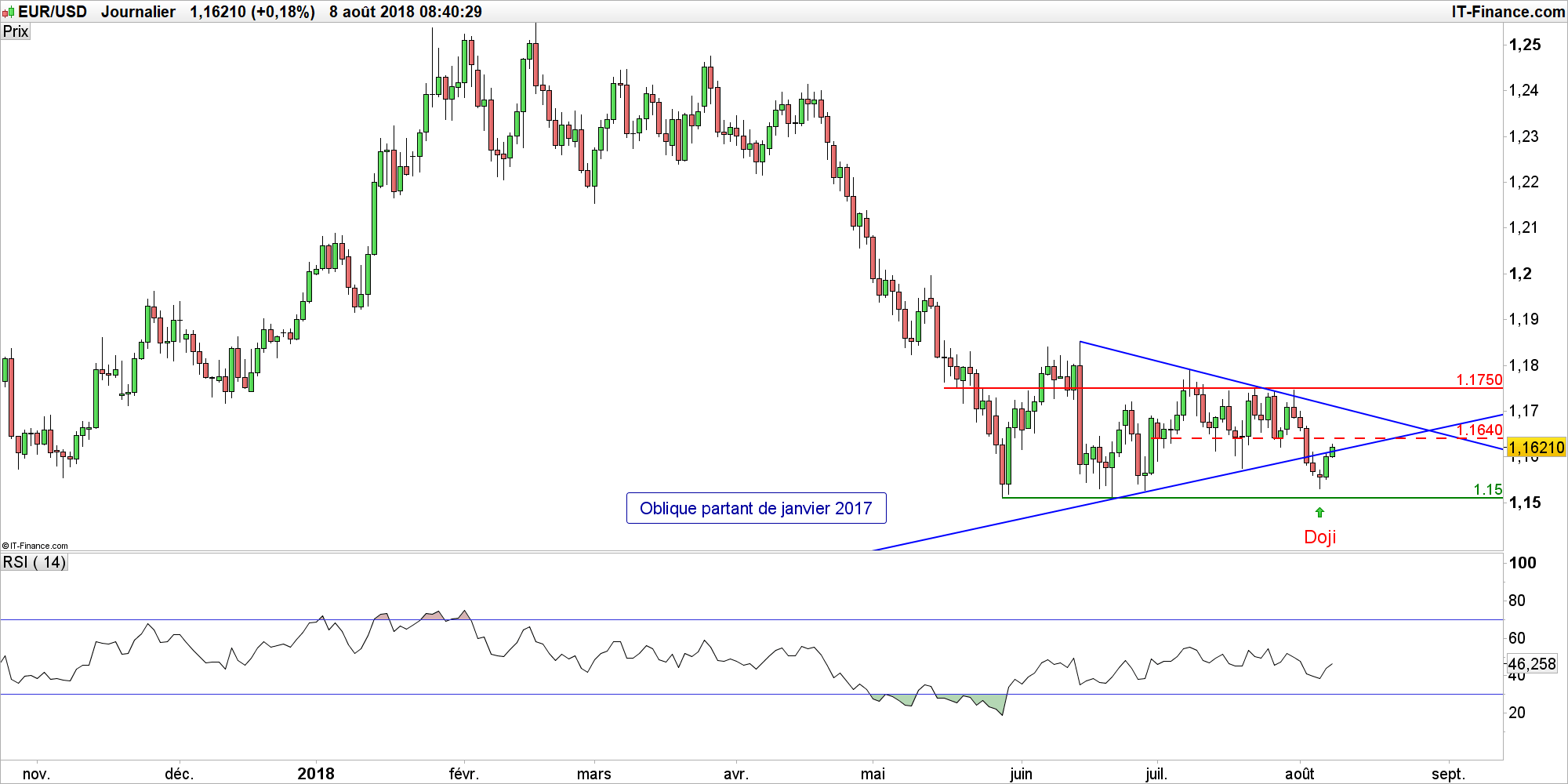Click the août time axis label
The width and height of the screenshot is (1568, 784).
click(x=1299, y=774)
